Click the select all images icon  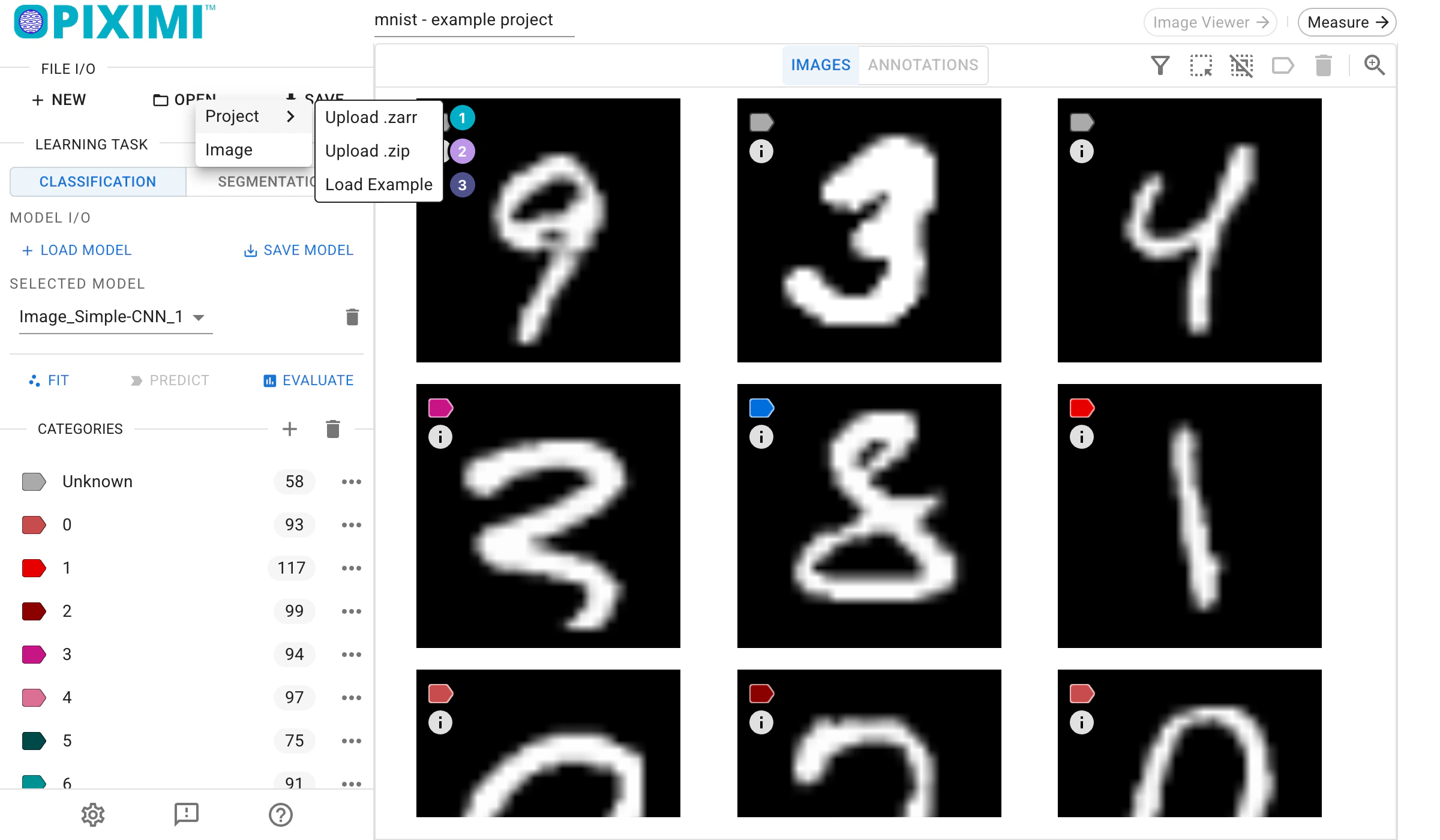click(x=1201, y=65)
